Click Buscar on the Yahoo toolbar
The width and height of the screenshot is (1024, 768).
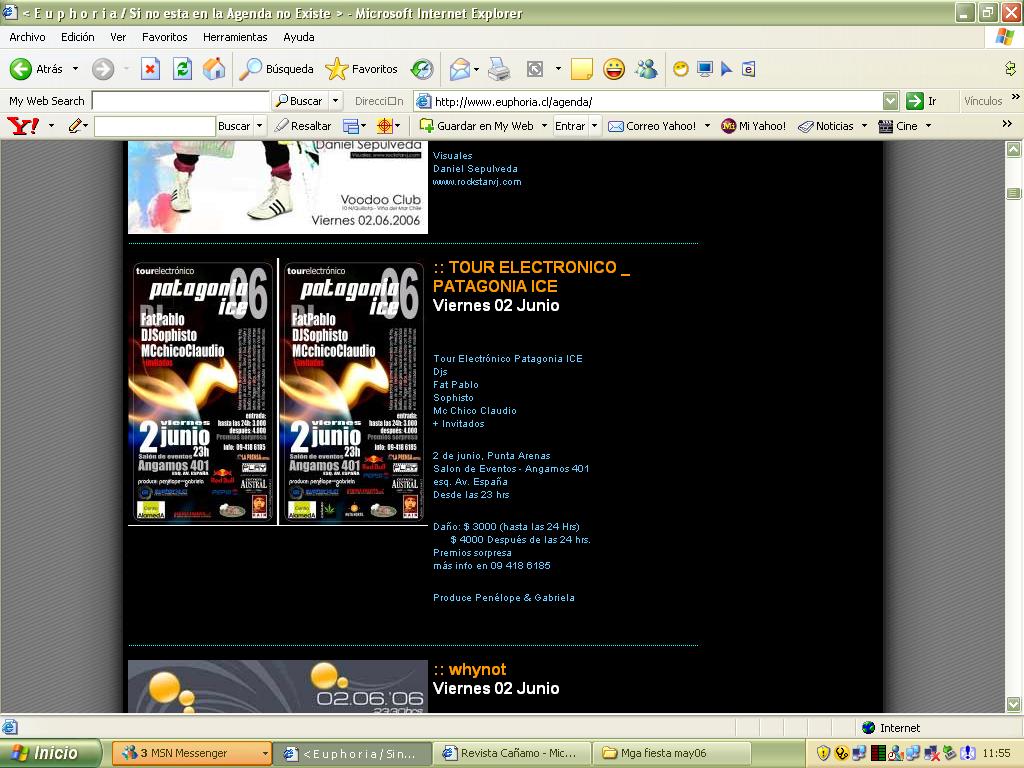pyautogui.click(x=234, y=126)
